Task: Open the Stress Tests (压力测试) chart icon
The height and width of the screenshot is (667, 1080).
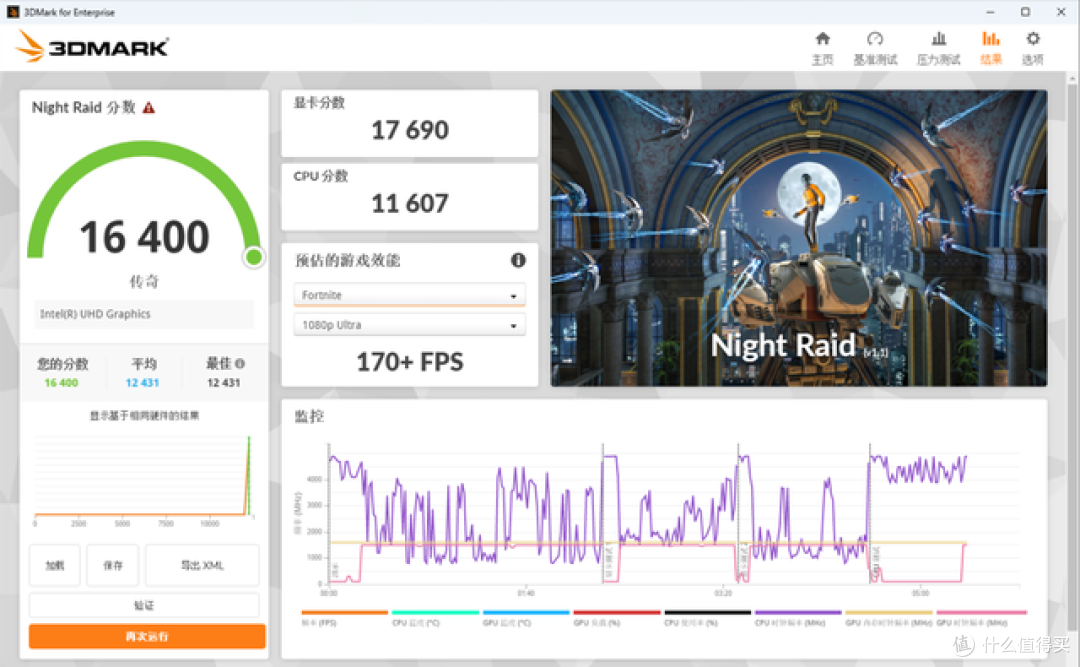Action: click(938, 39)
